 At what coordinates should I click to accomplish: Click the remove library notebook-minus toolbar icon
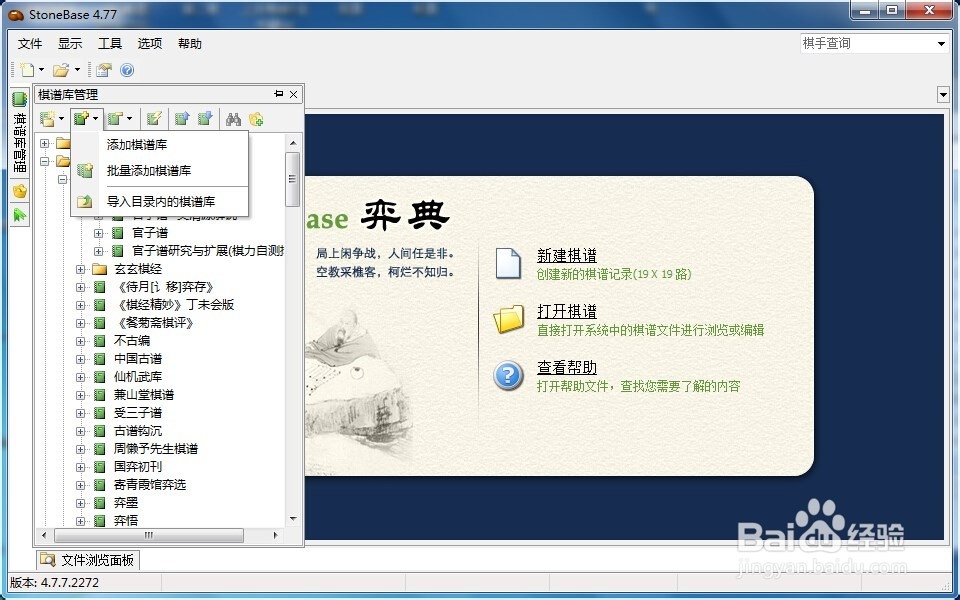pyautogui.click(x=115, y=118)
